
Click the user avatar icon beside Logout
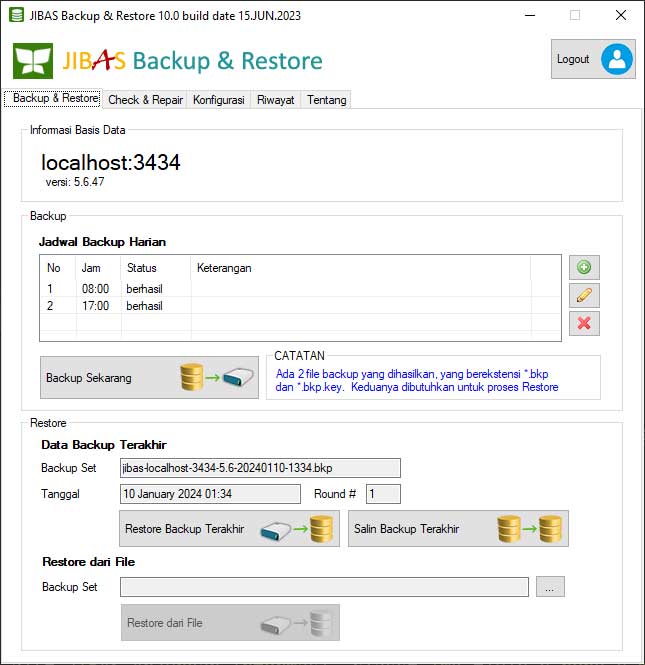617,59
